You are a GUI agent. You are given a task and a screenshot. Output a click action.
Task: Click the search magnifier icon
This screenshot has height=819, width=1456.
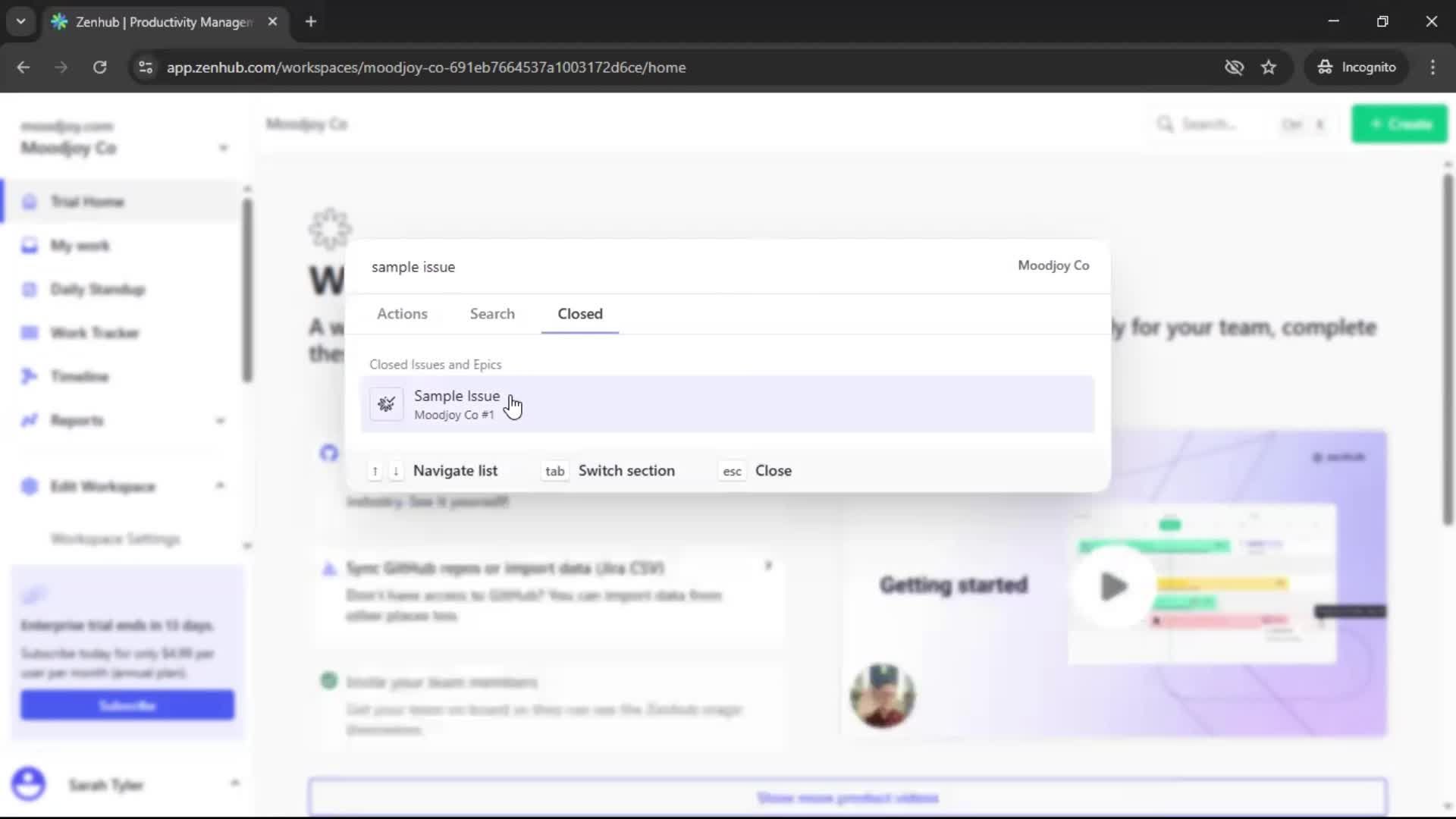coord(1167,124)
